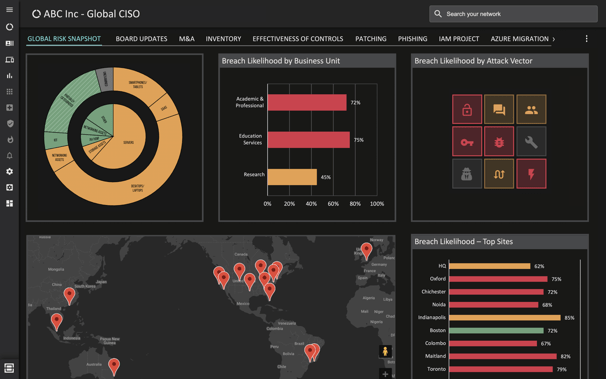Open the dashboard tiles icon in sidebar
Viewport: 606px width, 379px height.
[x=10, y=203]
